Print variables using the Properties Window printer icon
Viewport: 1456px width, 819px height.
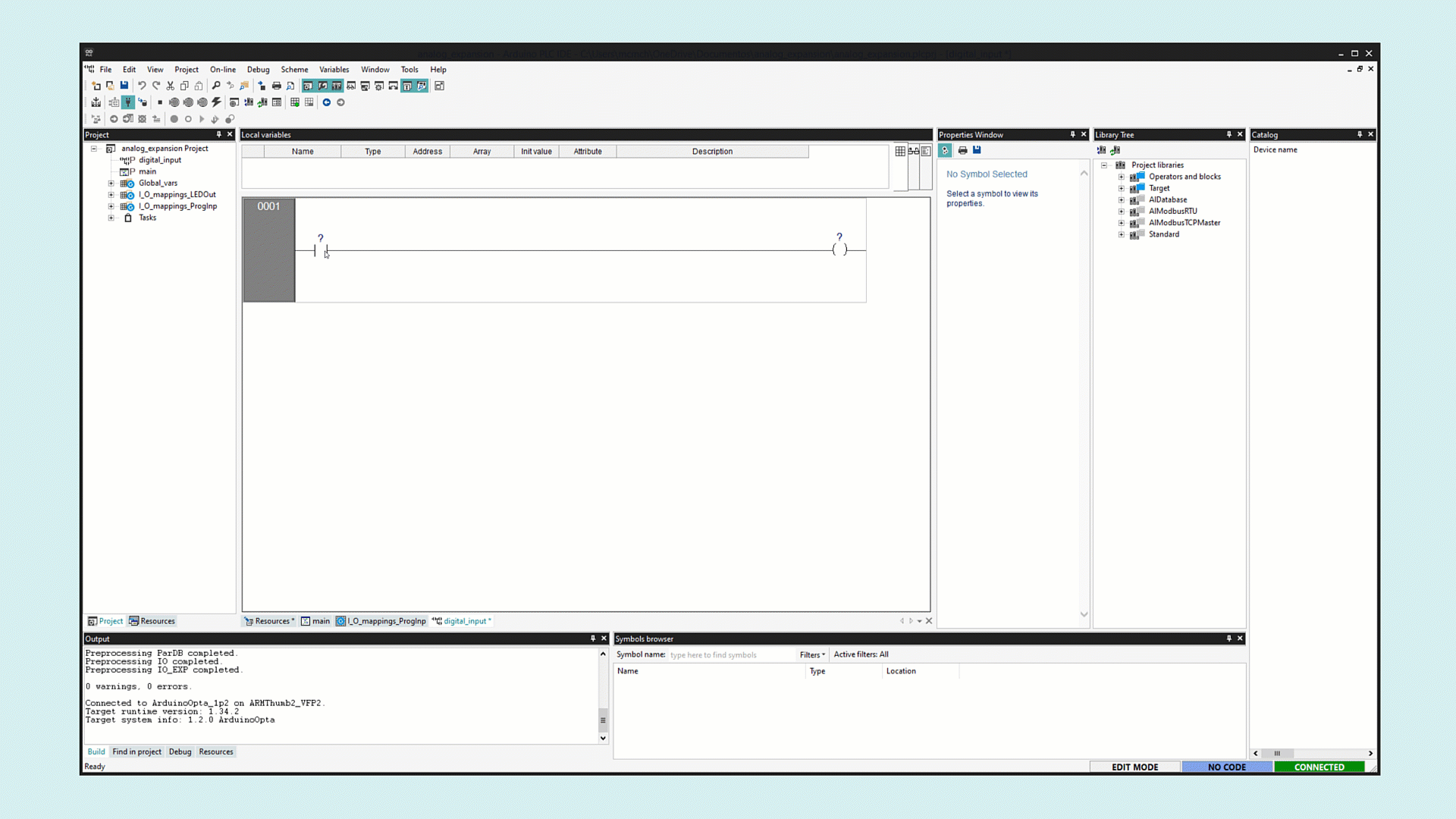pos(962,150)
